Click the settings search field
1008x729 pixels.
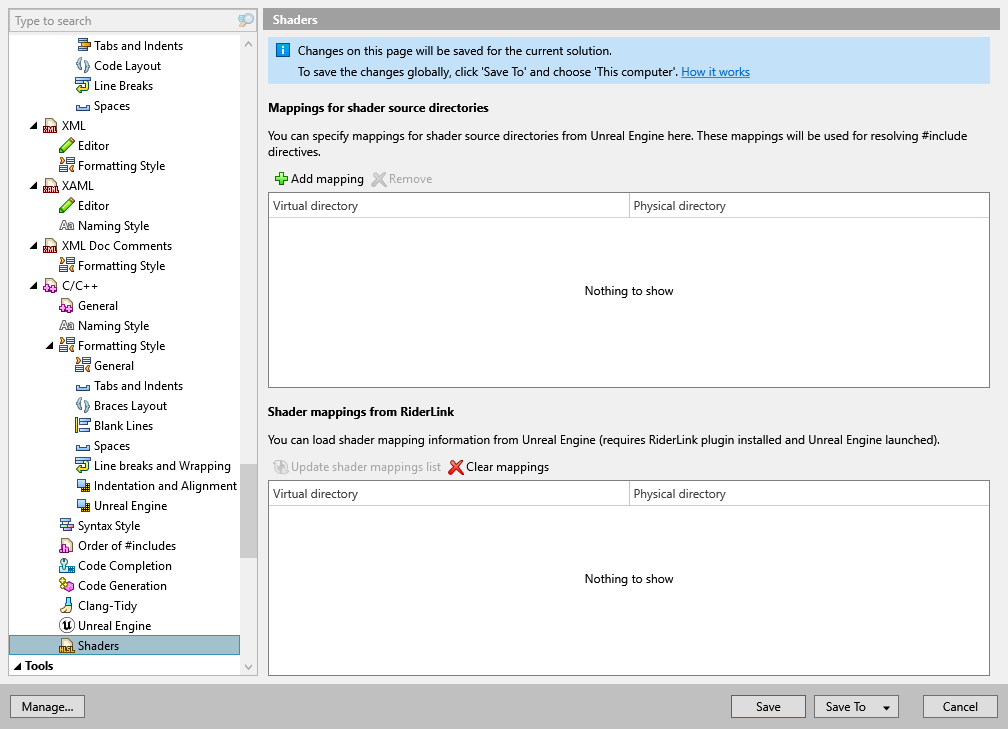pos(120,20)
